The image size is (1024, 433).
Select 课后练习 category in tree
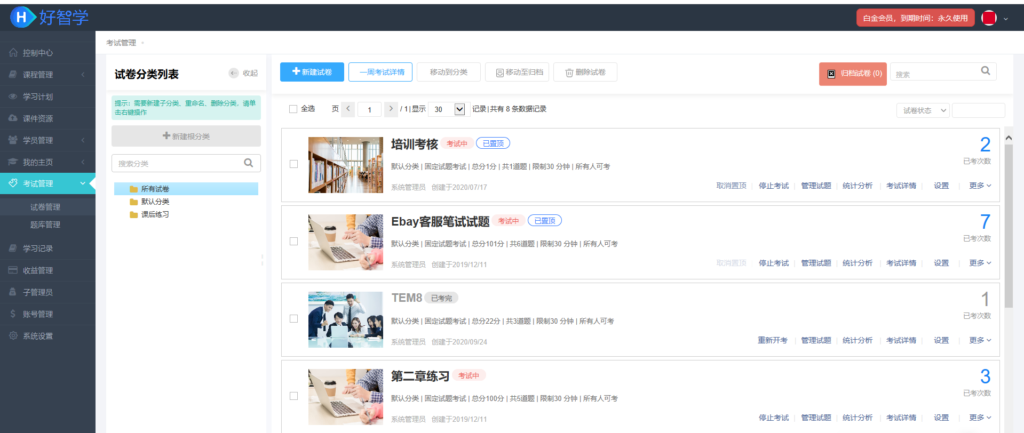tap(155, 214)
